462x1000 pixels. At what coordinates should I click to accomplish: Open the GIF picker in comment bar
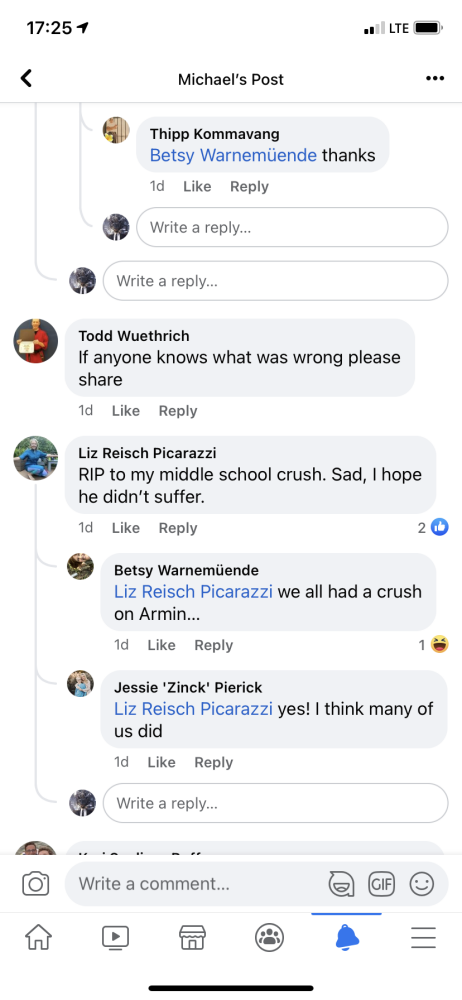coord(381,884)
